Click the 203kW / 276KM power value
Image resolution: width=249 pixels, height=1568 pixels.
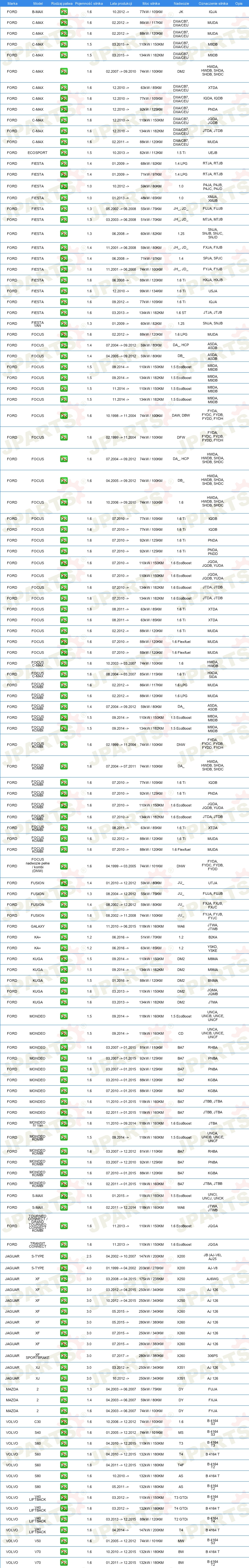151,1269
